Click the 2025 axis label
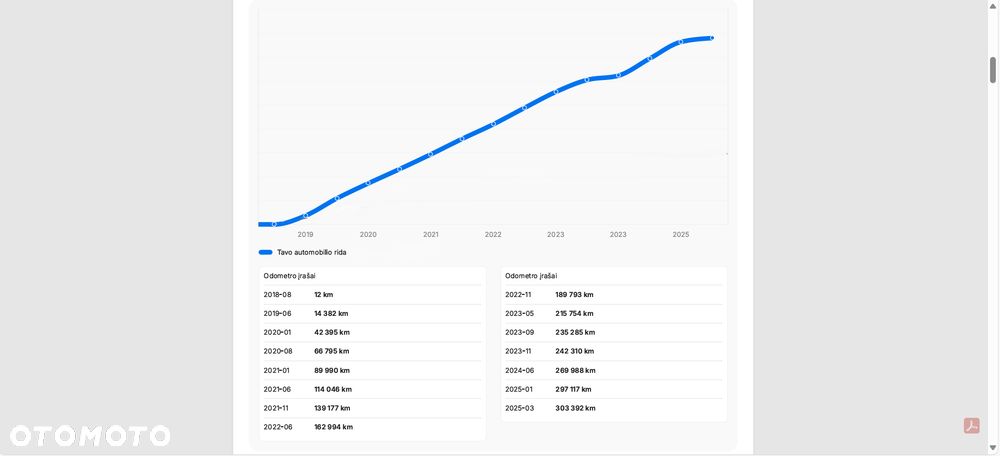The height and width of the screenshot is (456, 1000). (681, 235)
